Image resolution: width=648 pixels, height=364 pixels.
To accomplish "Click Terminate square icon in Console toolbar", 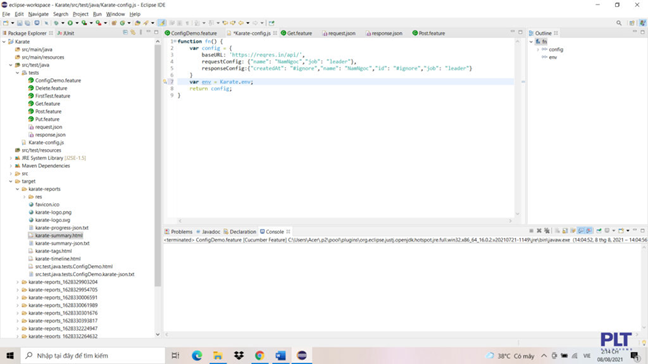I will click(x=531, y=231).
